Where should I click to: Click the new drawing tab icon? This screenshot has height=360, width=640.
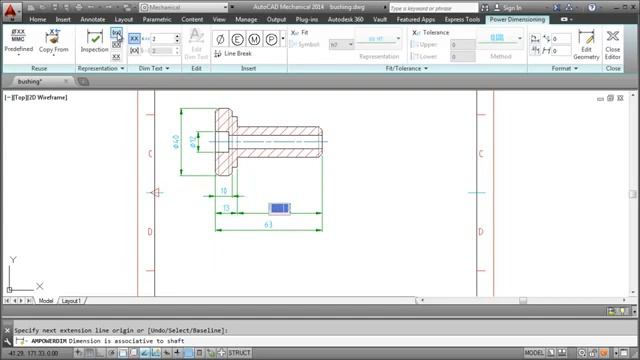tap(83, 82)
